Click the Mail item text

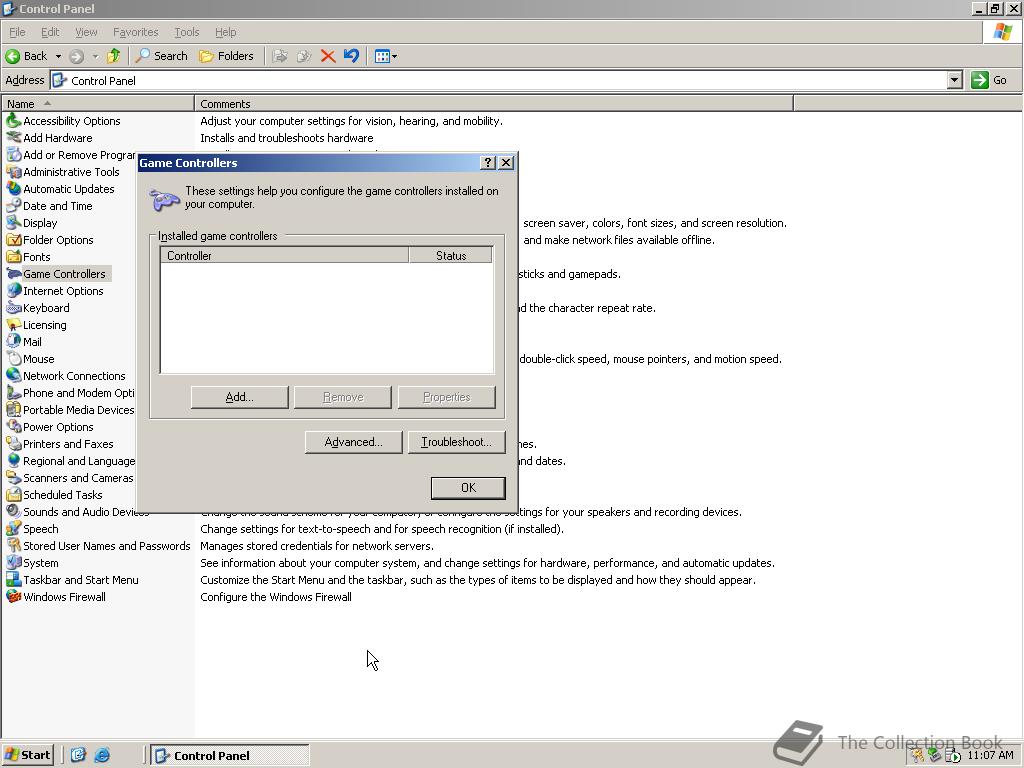pos(32,342)
